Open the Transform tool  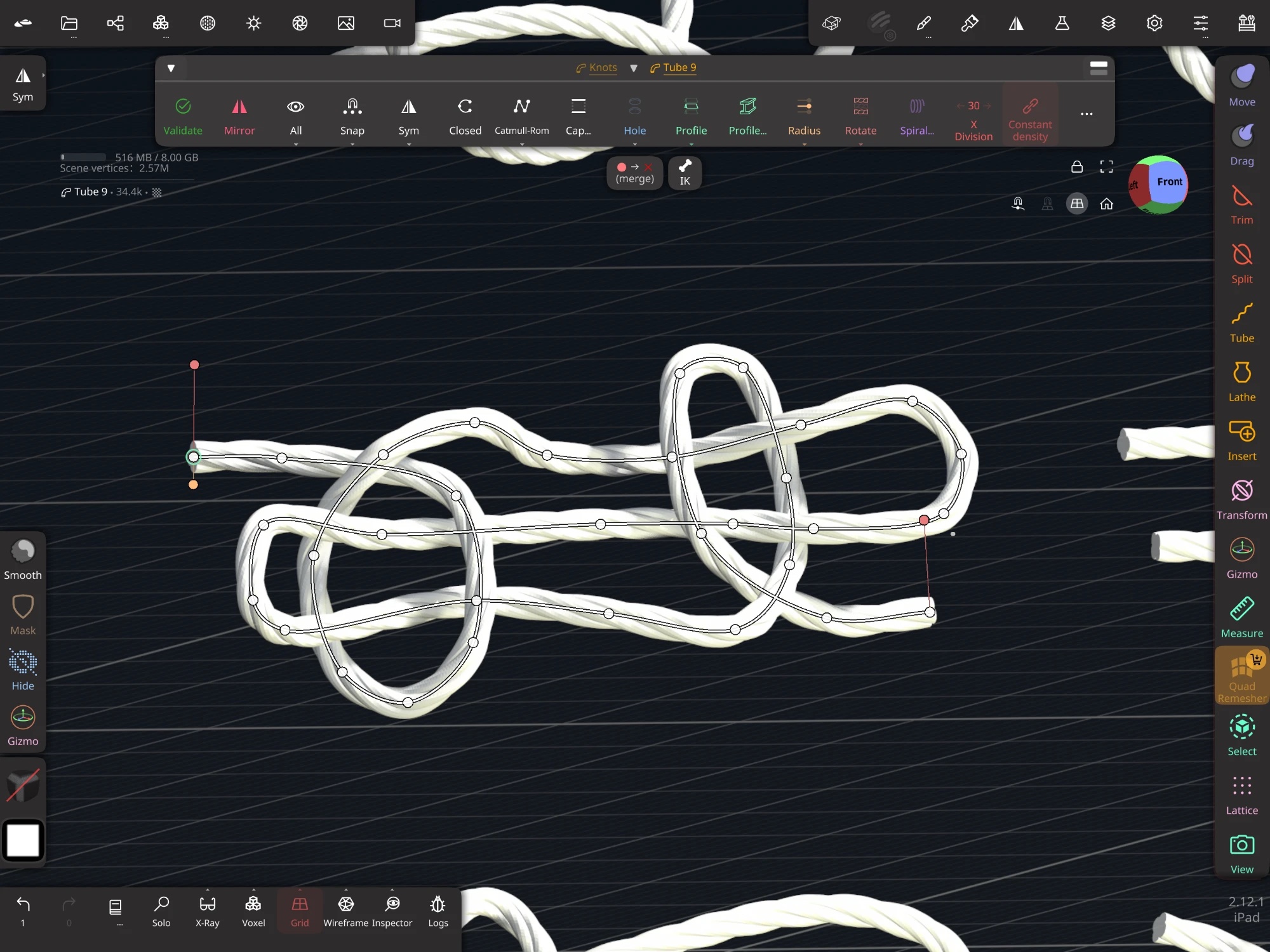point(1241,499)
